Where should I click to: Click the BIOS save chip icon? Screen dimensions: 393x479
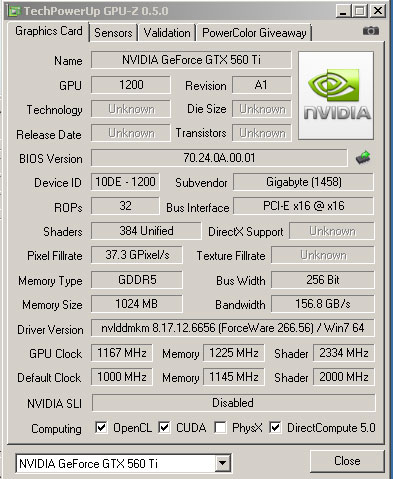coord(363,157)
